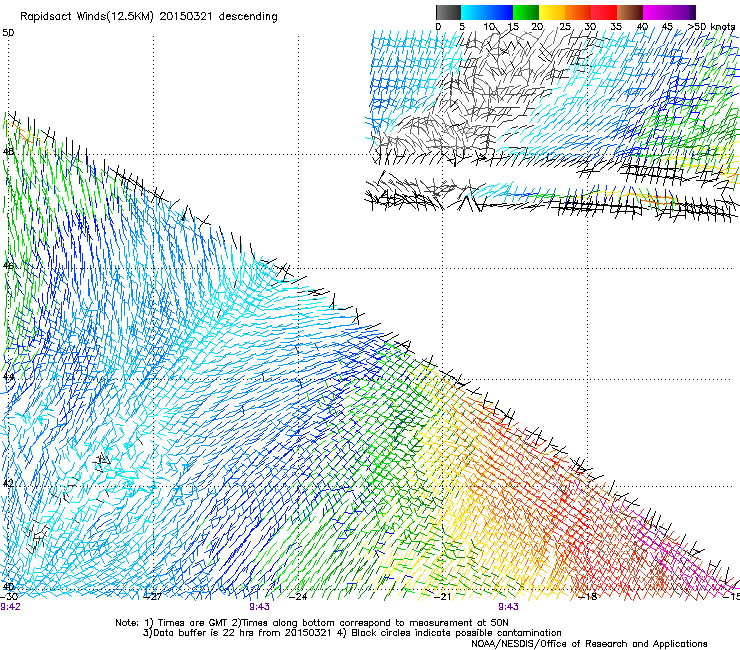This screenshot has height=650, width=740.
Task: Click the yellow 20-25 knots legend swatch
Action: [552, 12]
